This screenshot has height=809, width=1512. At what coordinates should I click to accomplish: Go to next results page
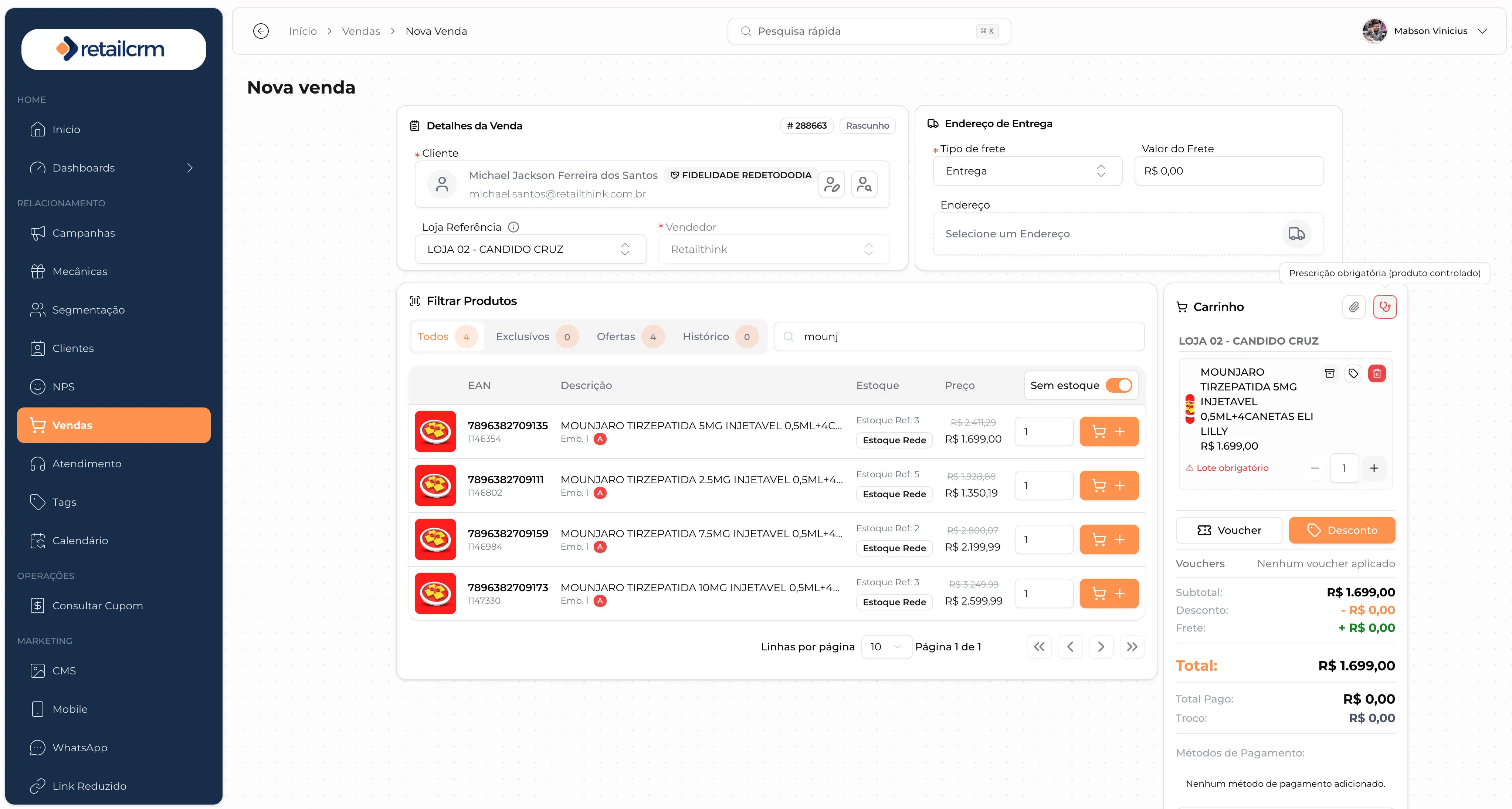(1101, 647)
